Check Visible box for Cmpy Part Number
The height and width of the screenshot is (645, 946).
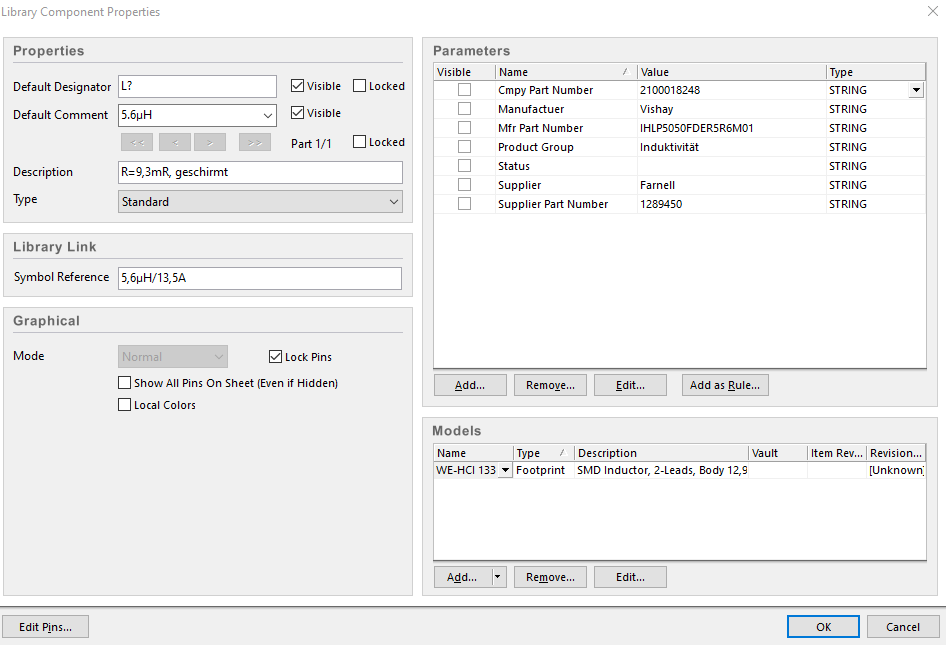point(464,89)
